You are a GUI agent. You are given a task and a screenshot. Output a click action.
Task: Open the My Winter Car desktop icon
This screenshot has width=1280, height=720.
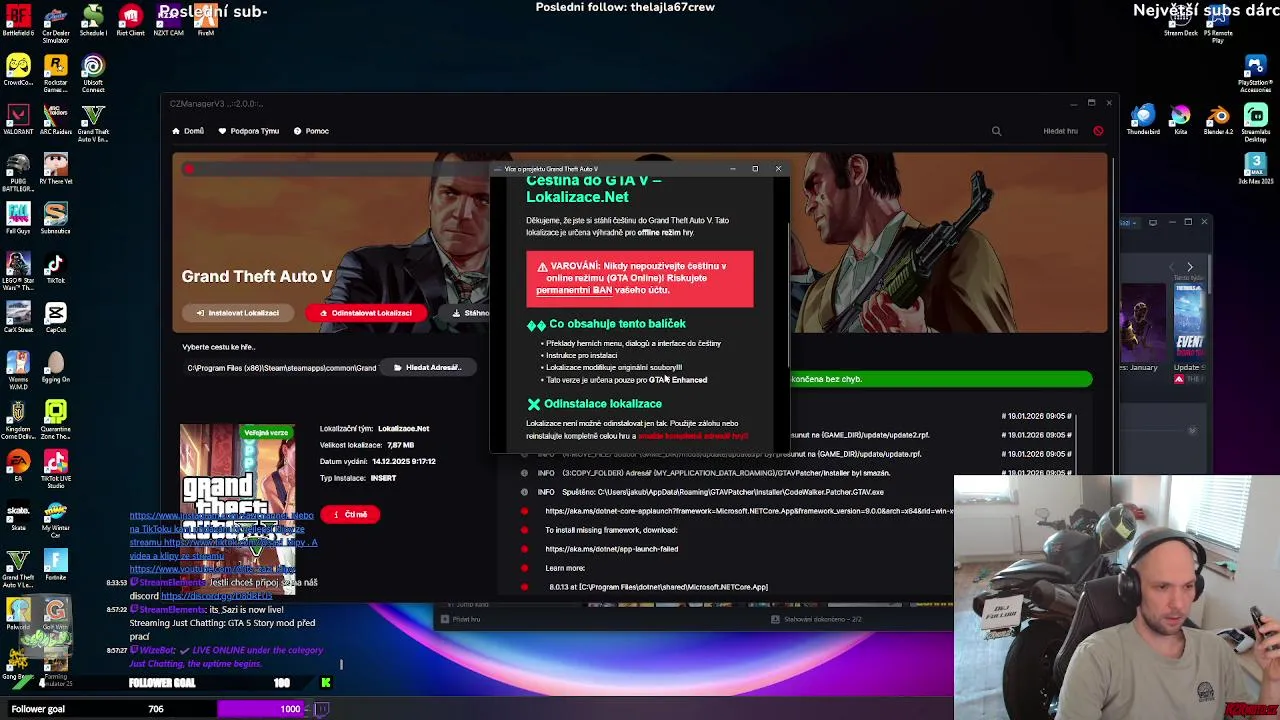point(56,518)
